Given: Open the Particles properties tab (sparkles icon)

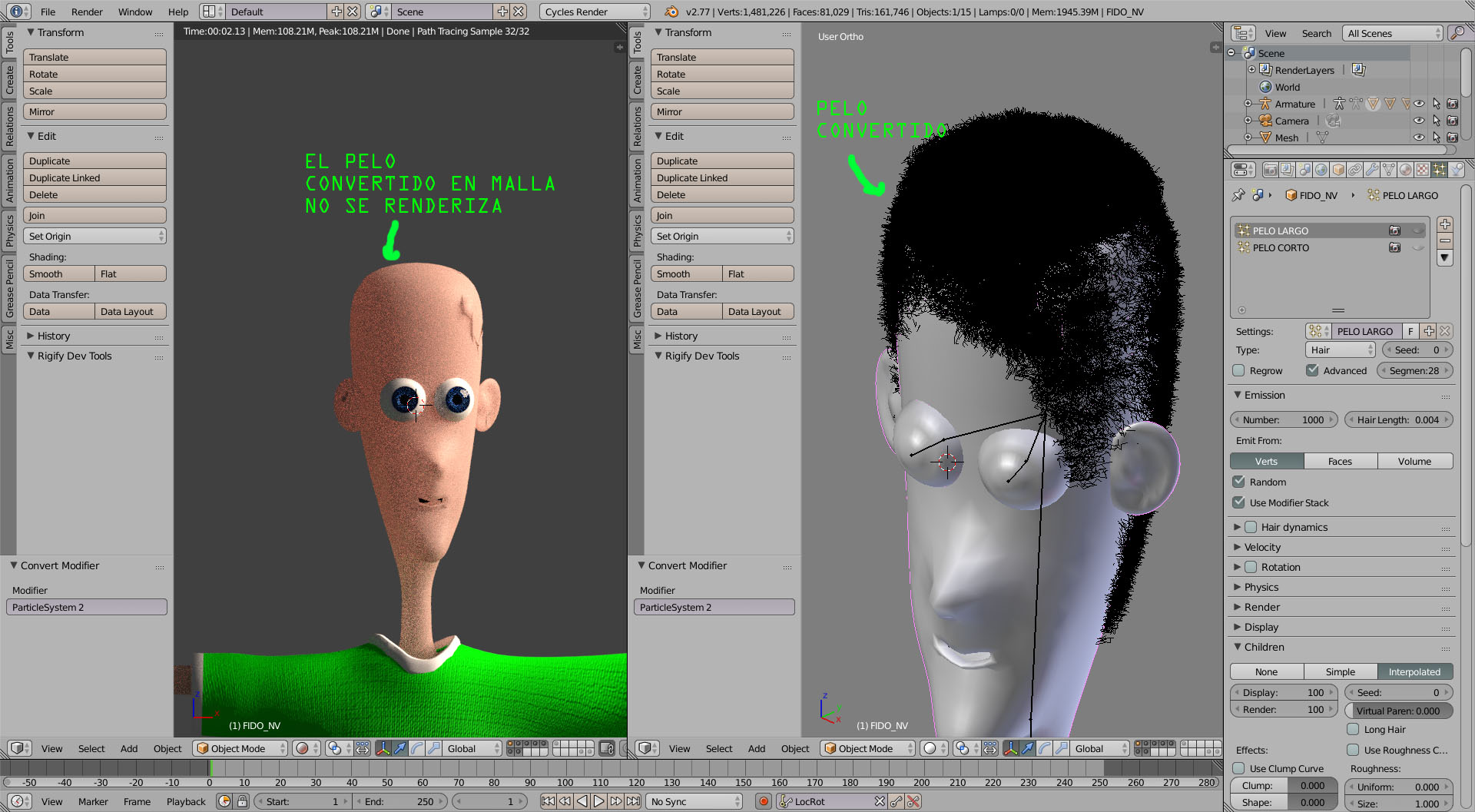Looking at the screenshot, I should [1439, 170].
